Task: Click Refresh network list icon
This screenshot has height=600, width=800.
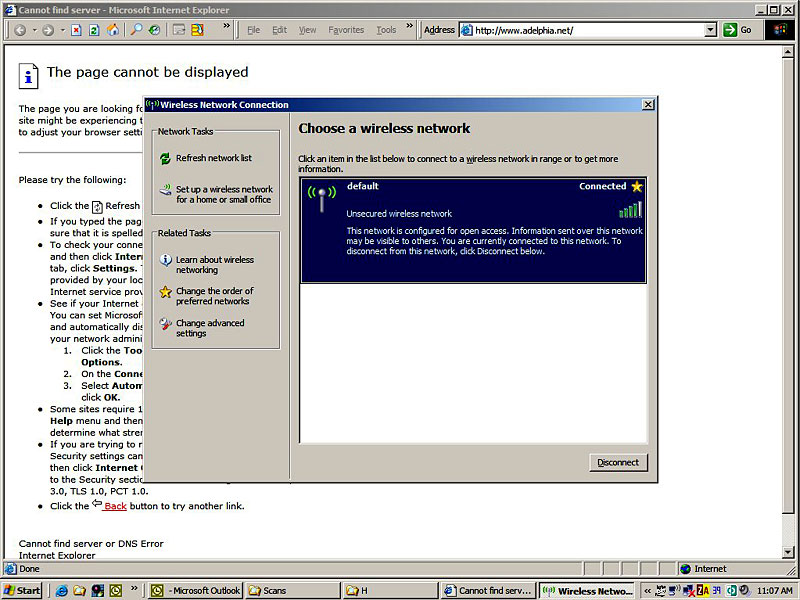Action: 165,158
